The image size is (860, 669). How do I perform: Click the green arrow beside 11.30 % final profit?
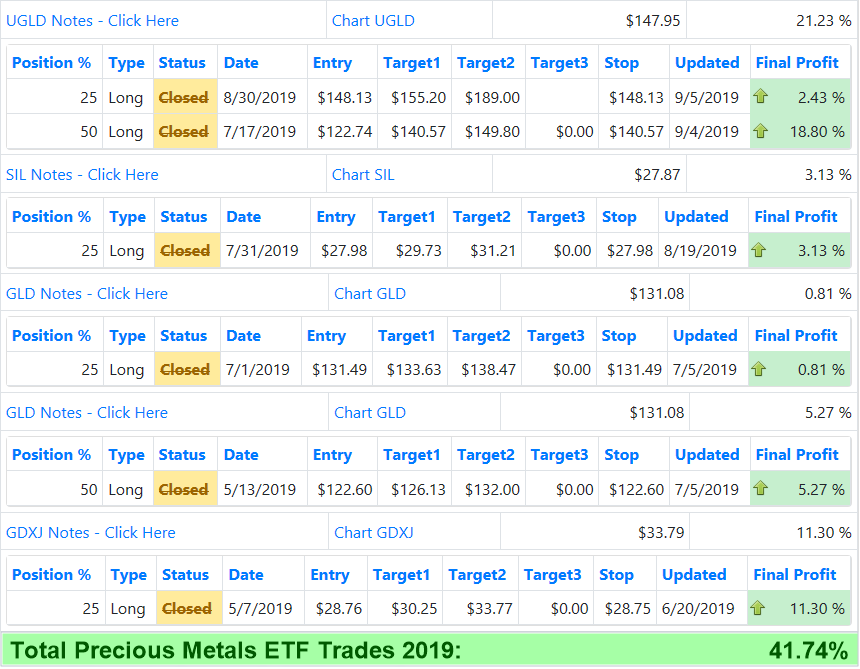(758, 608)
